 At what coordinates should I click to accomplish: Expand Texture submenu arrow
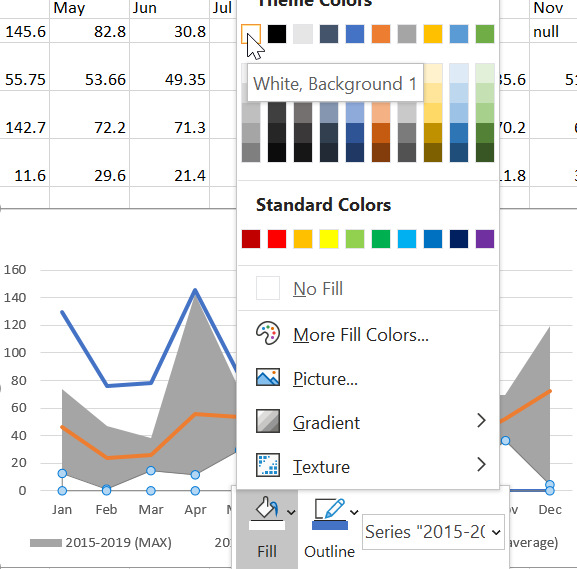click(x=481, y=464)
